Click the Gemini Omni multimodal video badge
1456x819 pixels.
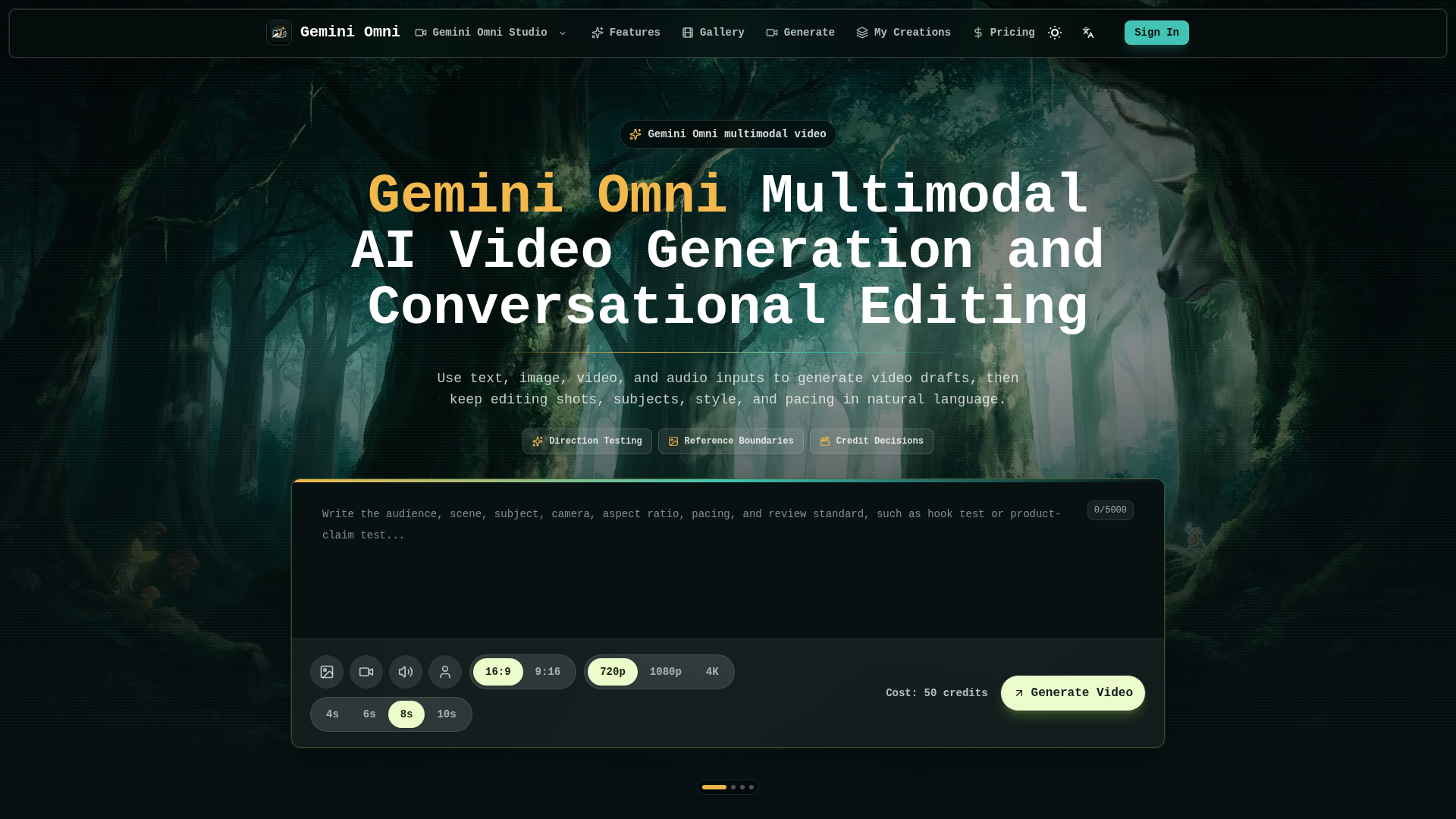[x=728, y=134]
